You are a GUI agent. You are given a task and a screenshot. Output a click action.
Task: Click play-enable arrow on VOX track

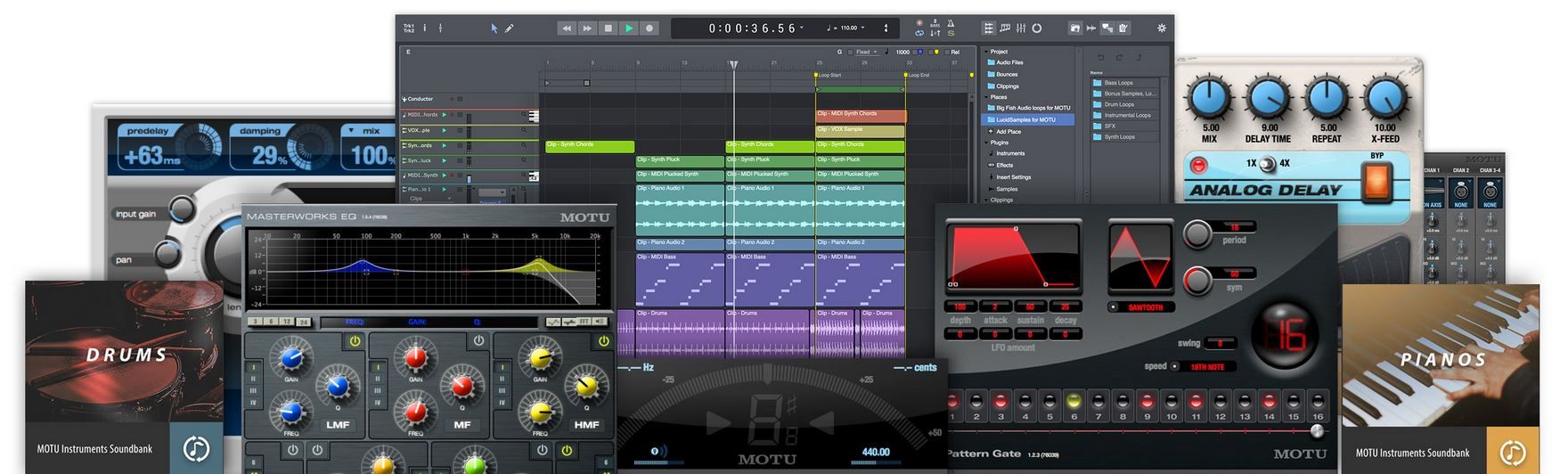pos(445,130)
